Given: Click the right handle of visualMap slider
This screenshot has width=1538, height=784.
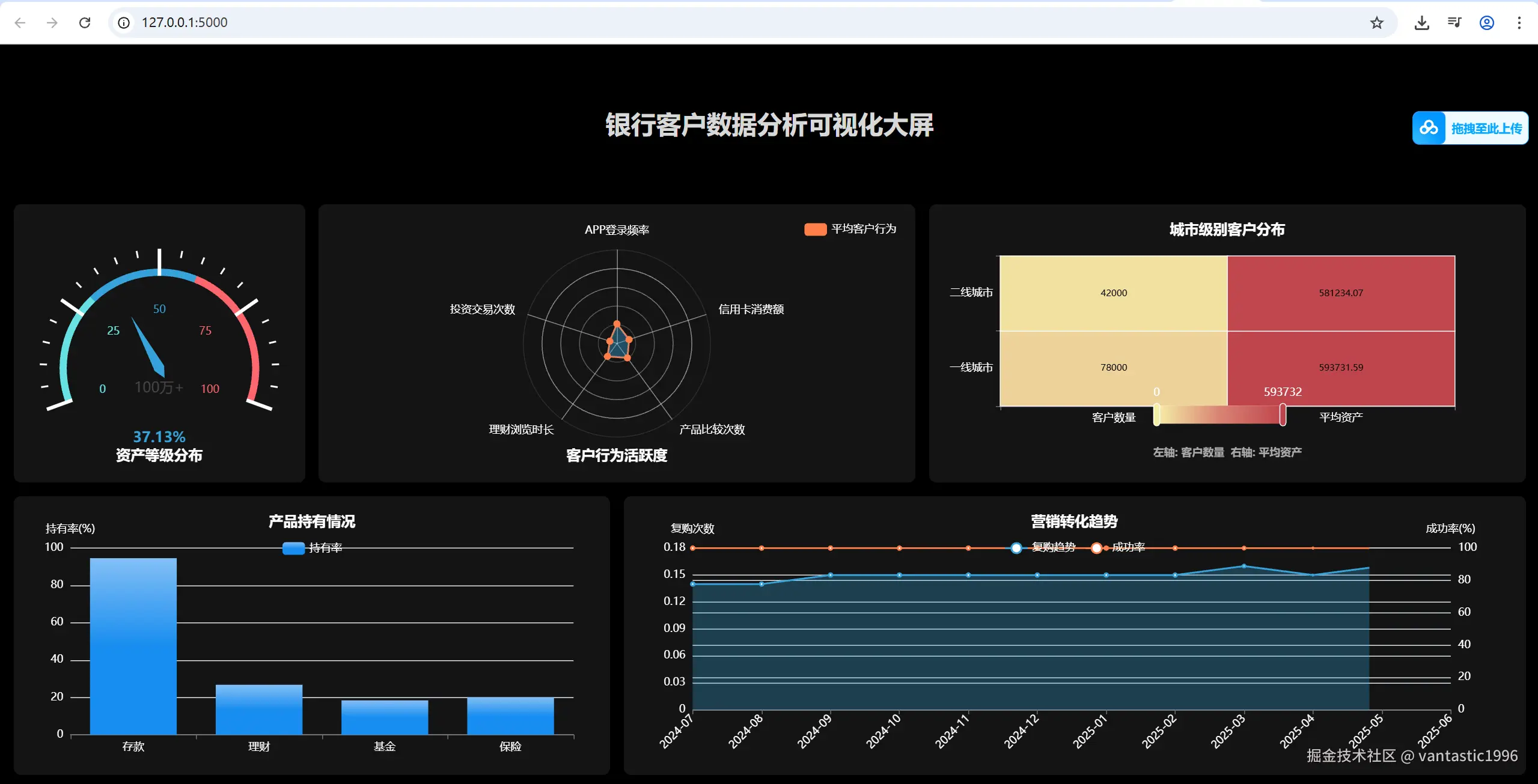Looking at the screenshot, I should coord(1283,415).
